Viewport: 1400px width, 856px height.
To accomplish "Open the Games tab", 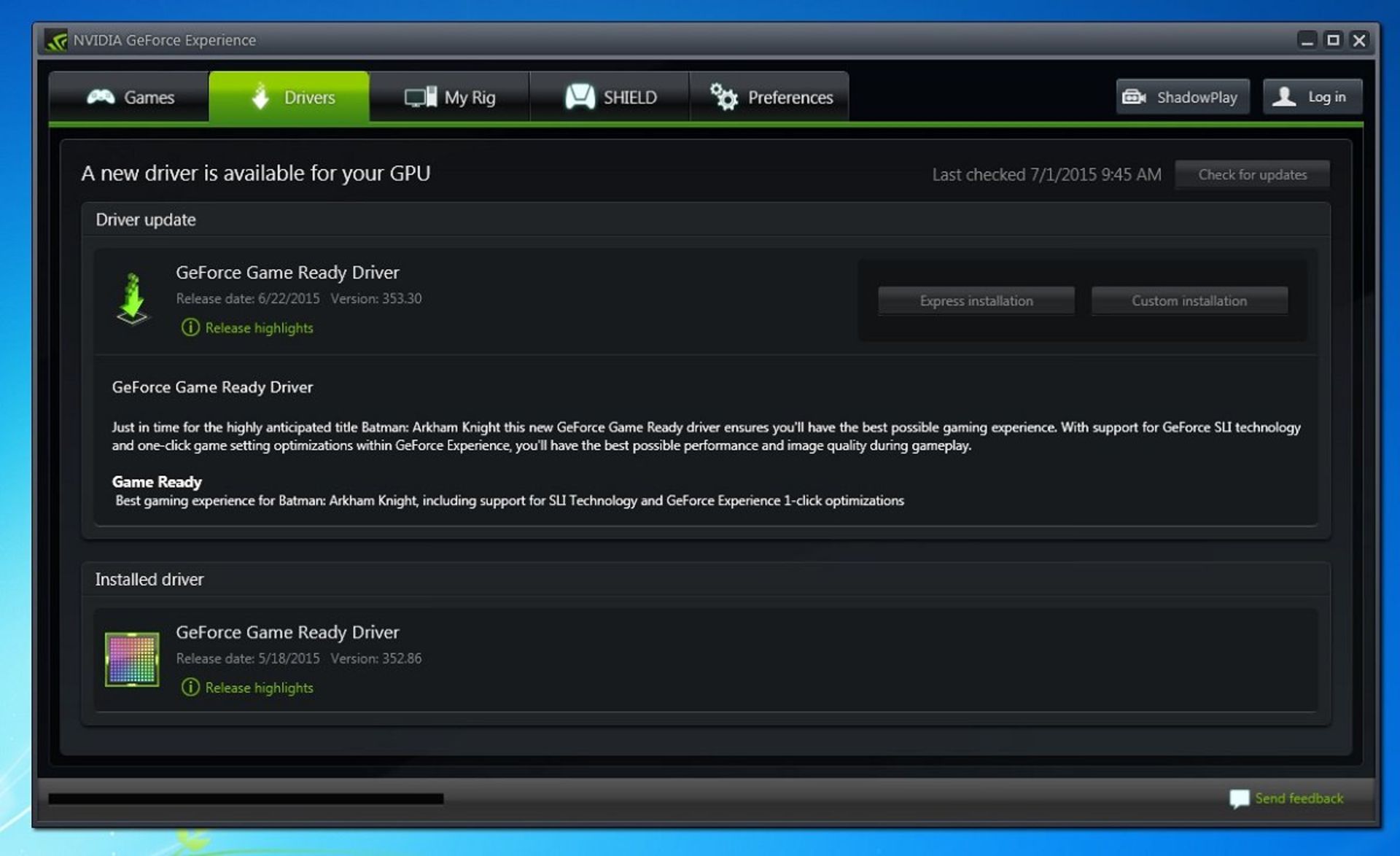I will point(129,96).
